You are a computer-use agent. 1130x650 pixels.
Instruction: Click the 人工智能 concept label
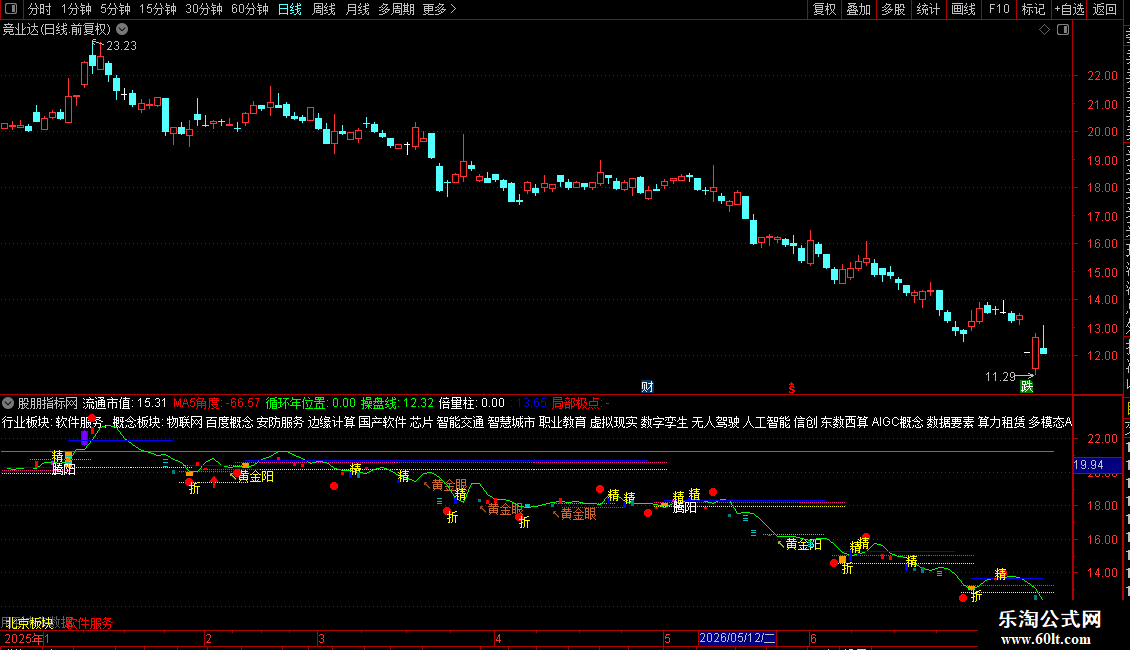(x=766, y=422)
